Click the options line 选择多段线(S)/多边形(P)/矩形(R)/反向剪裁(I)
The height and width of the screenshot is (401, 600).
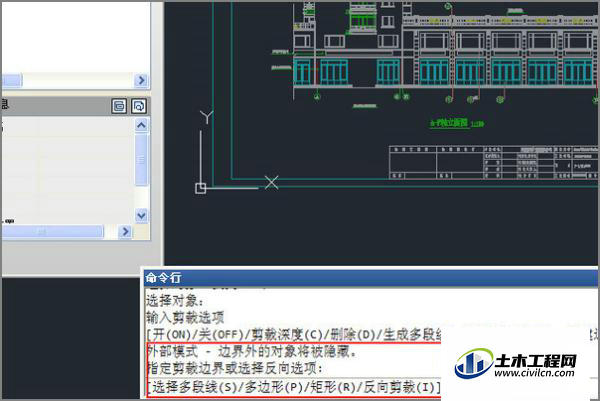[294, 387]
